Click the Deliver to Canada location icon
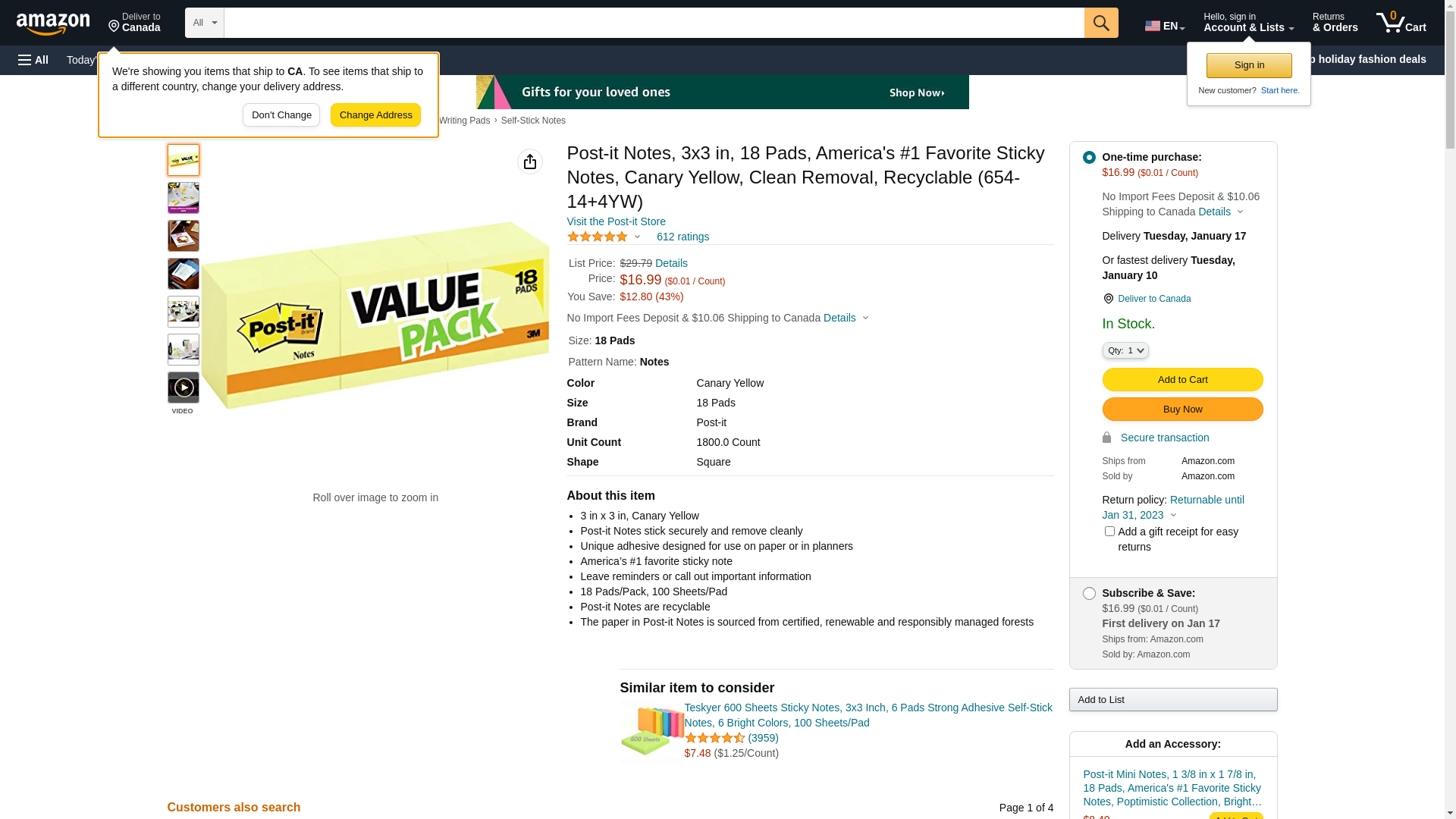 (x=1108, y=299)
